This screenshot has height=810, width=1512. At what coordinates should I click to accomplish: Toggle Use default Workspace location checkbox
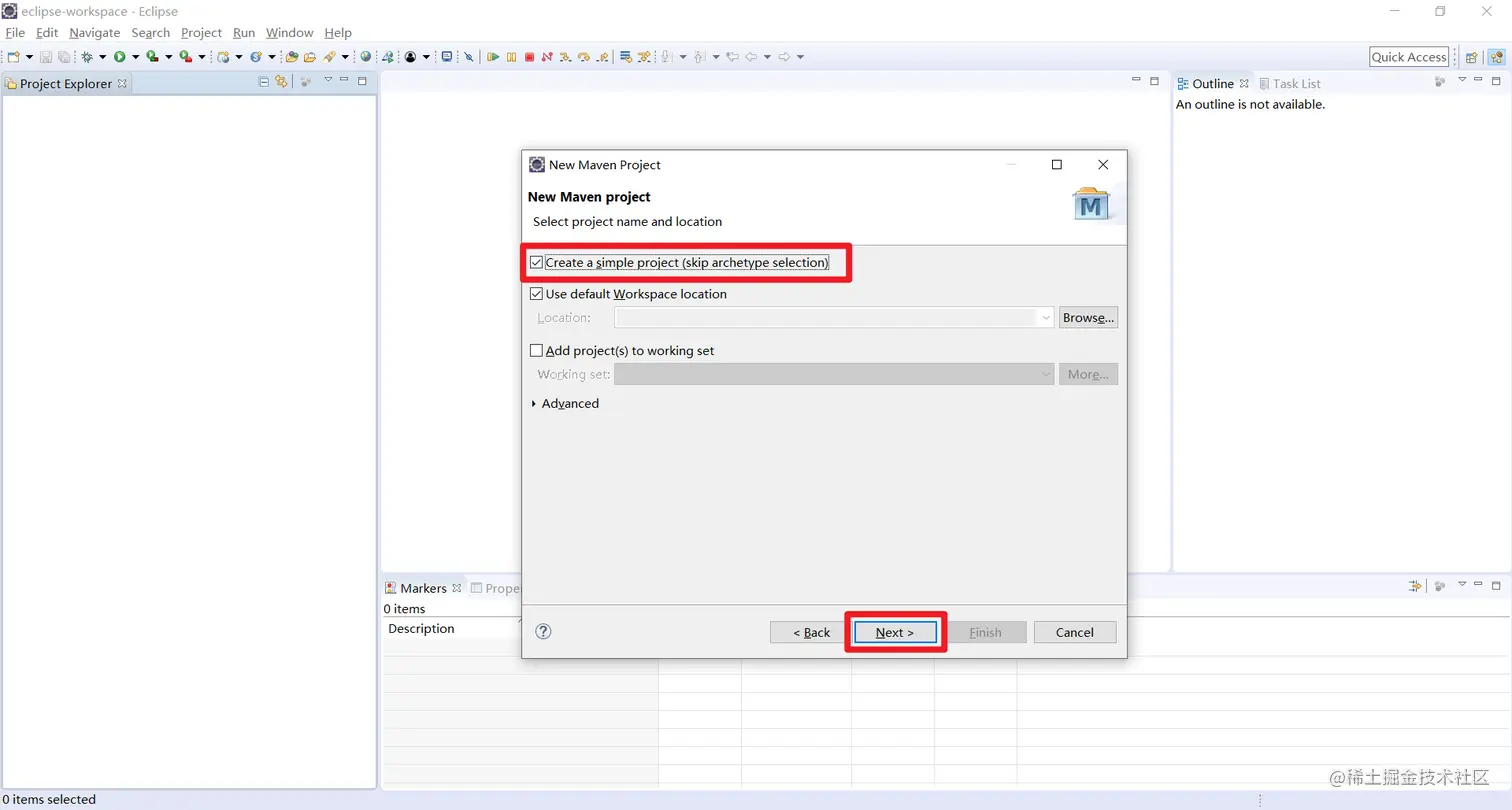click(537, 294)
